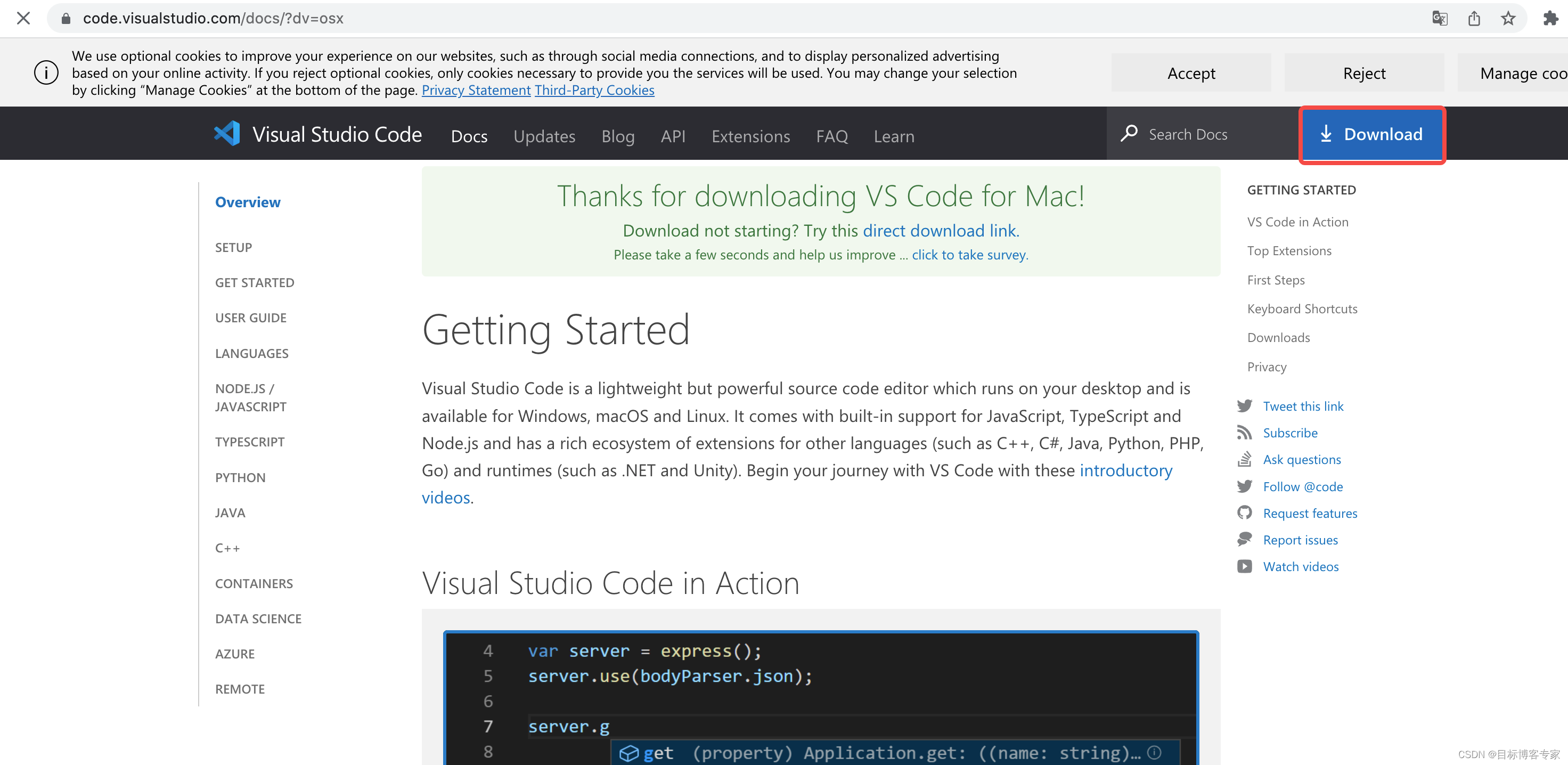Open Manage cookies options
This screenshot has width=1568, height=765.
click(x=1513, y=73)
